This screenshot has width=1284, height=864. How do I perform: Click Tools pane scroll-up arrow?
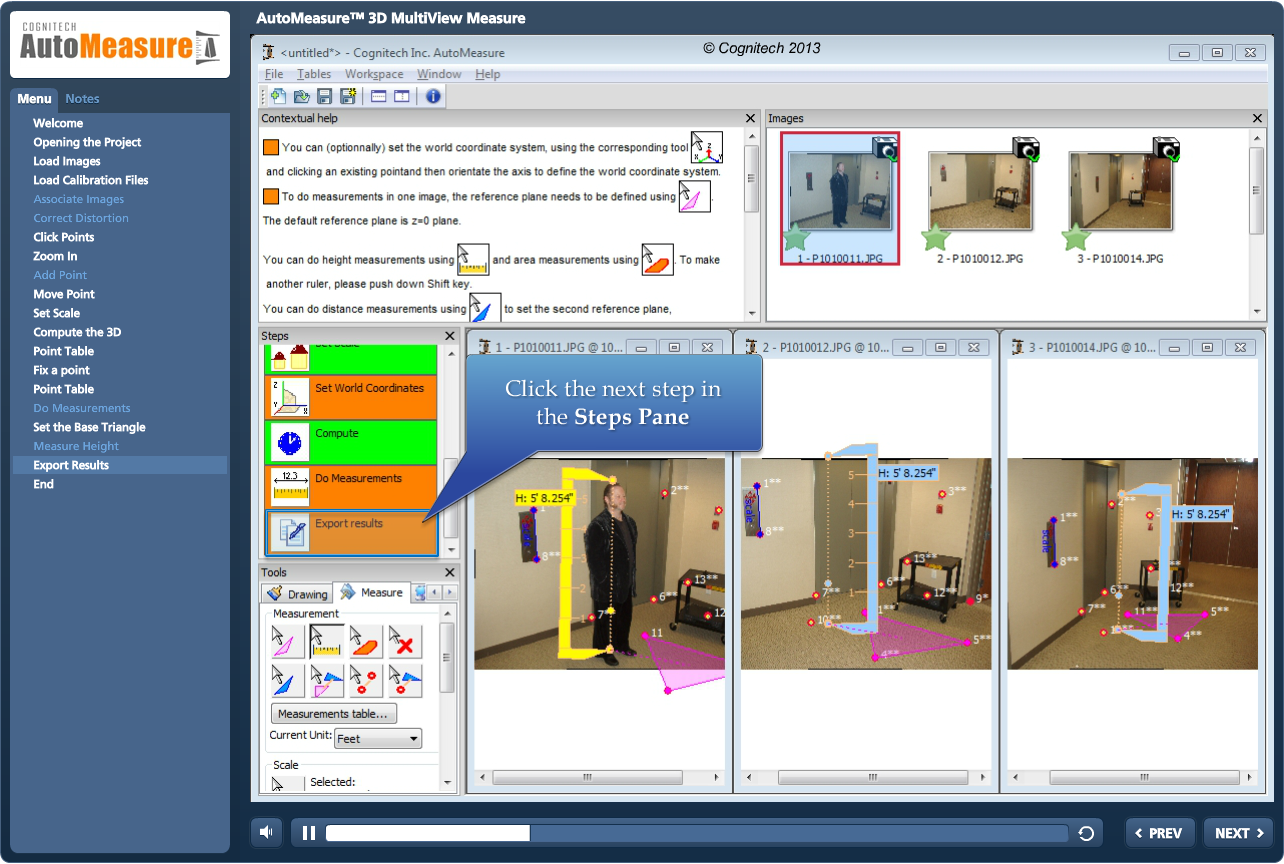[x=447, y=615]
